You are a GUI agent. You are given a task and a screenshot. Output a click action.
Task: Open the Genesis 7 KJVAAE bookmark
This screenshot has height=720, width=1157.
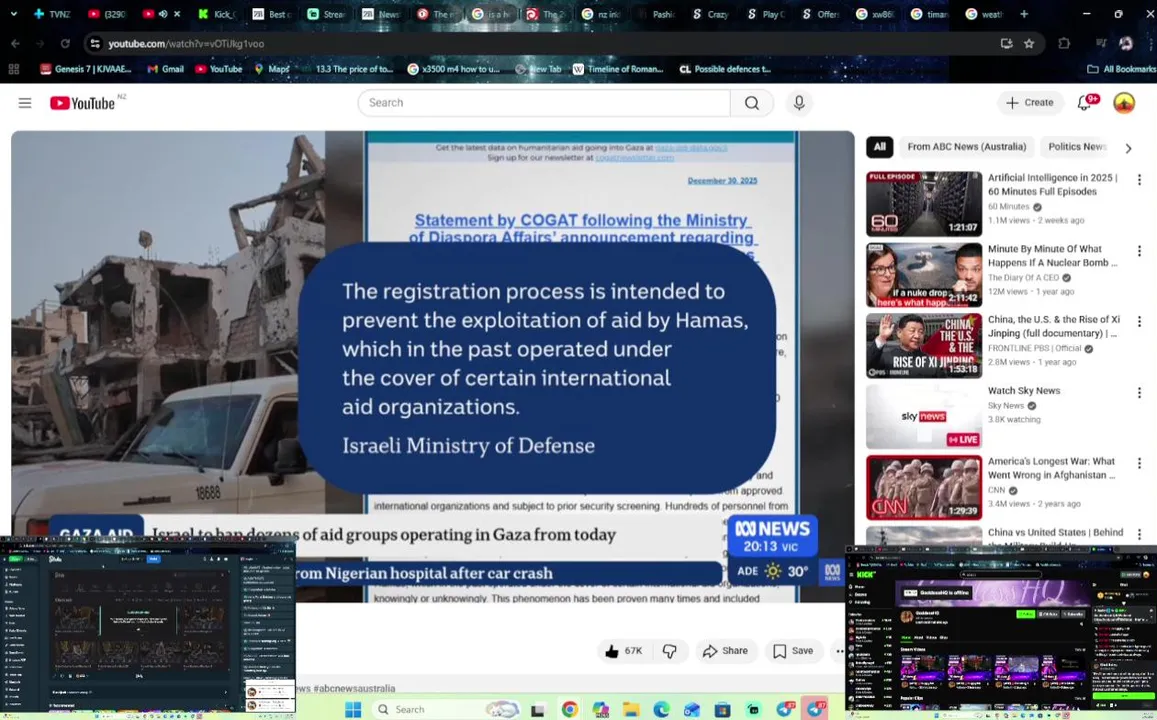(86, 69)
